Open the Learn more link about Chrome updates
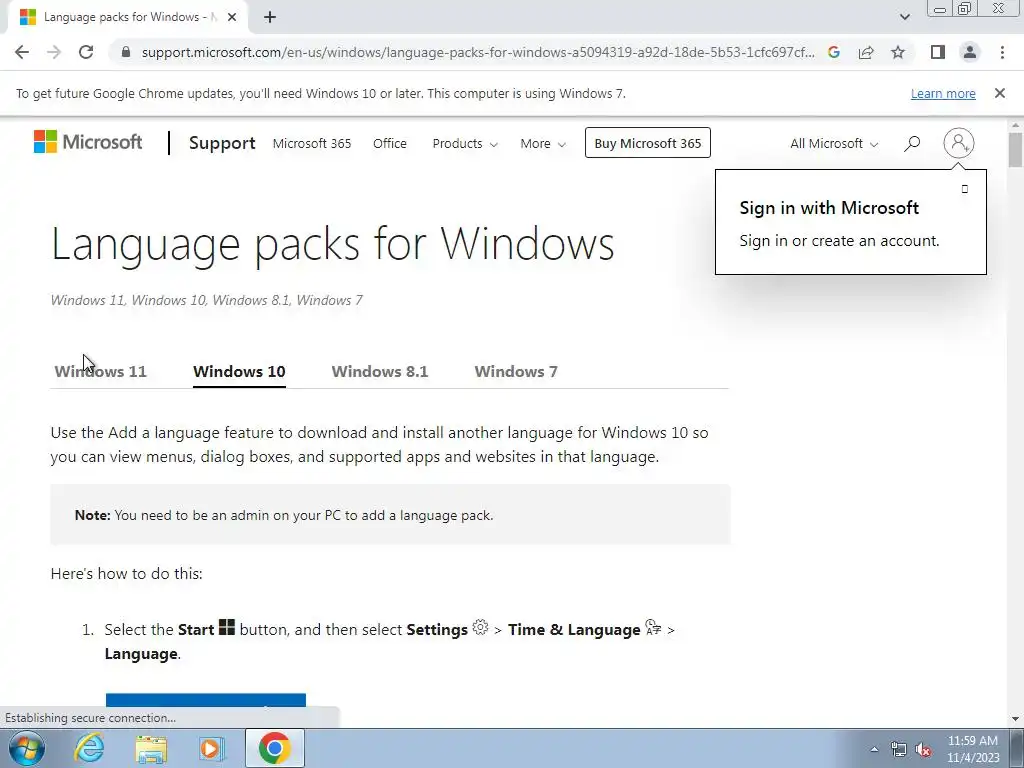Viewport: 1024px width, 768px height. click(943, 93)
